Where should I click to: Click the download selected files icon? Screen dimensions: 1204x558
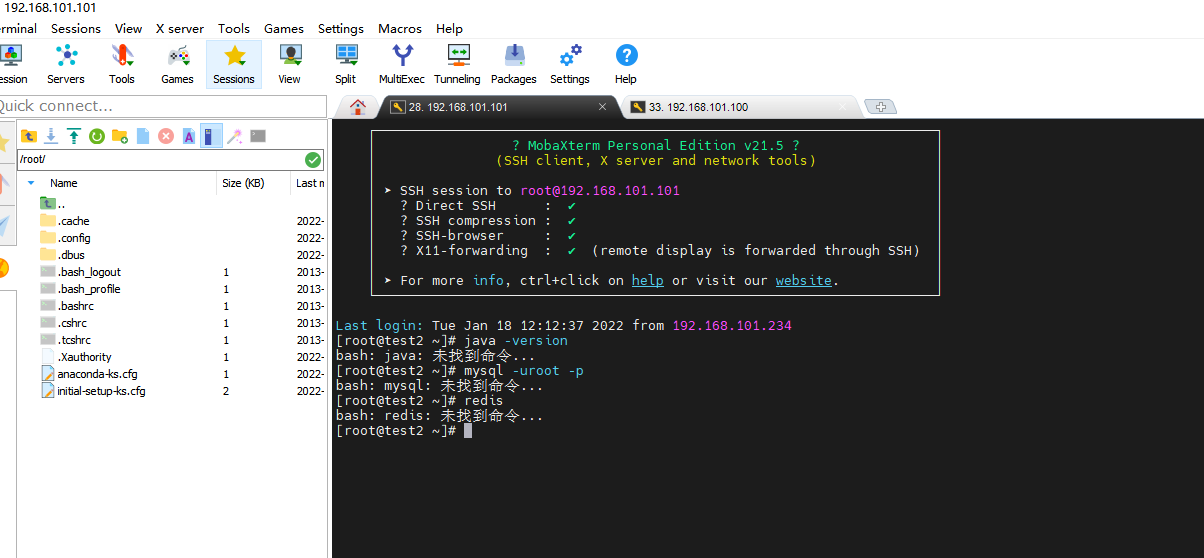click(x=51, y=136)
